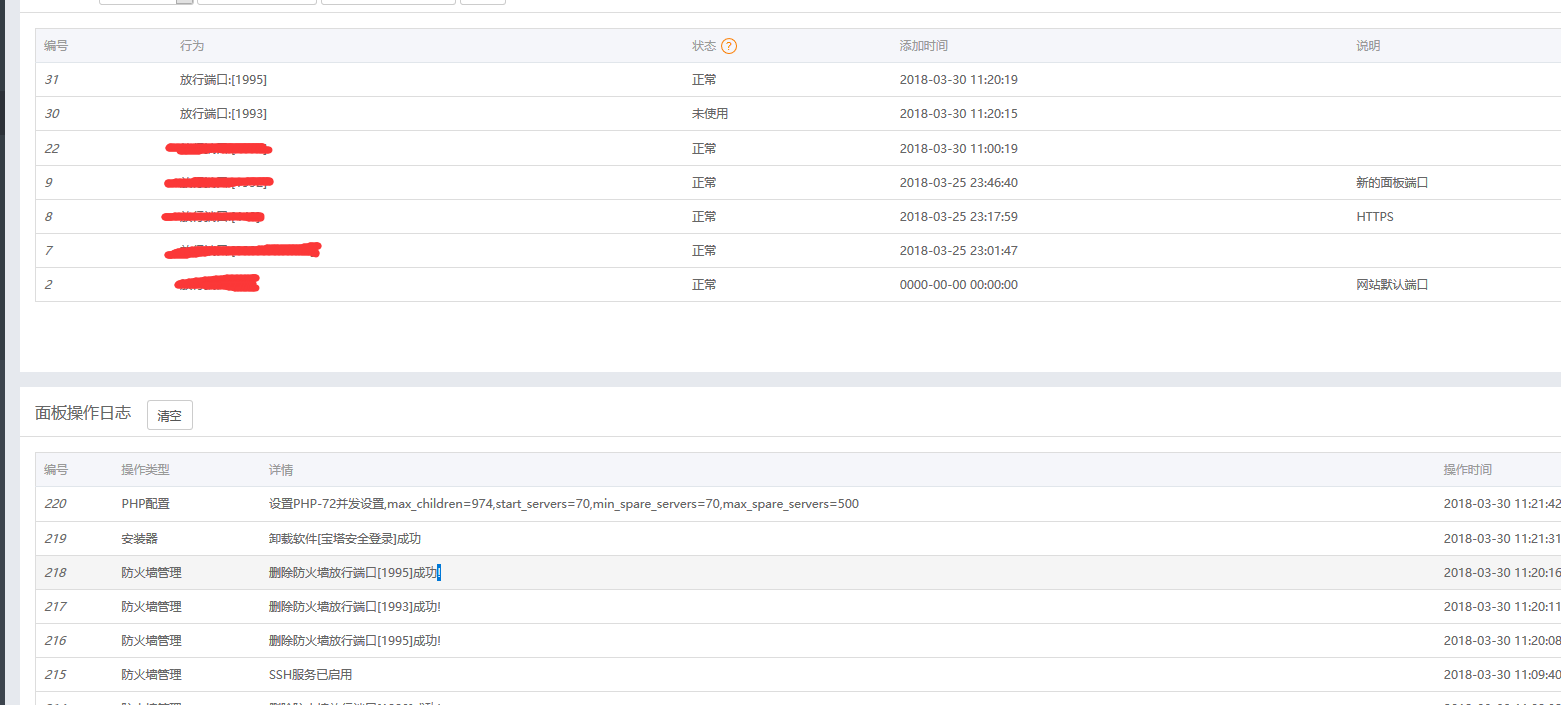
Task: Click log entry number 216
Action: pyautogui.click(x=55, y=640)
